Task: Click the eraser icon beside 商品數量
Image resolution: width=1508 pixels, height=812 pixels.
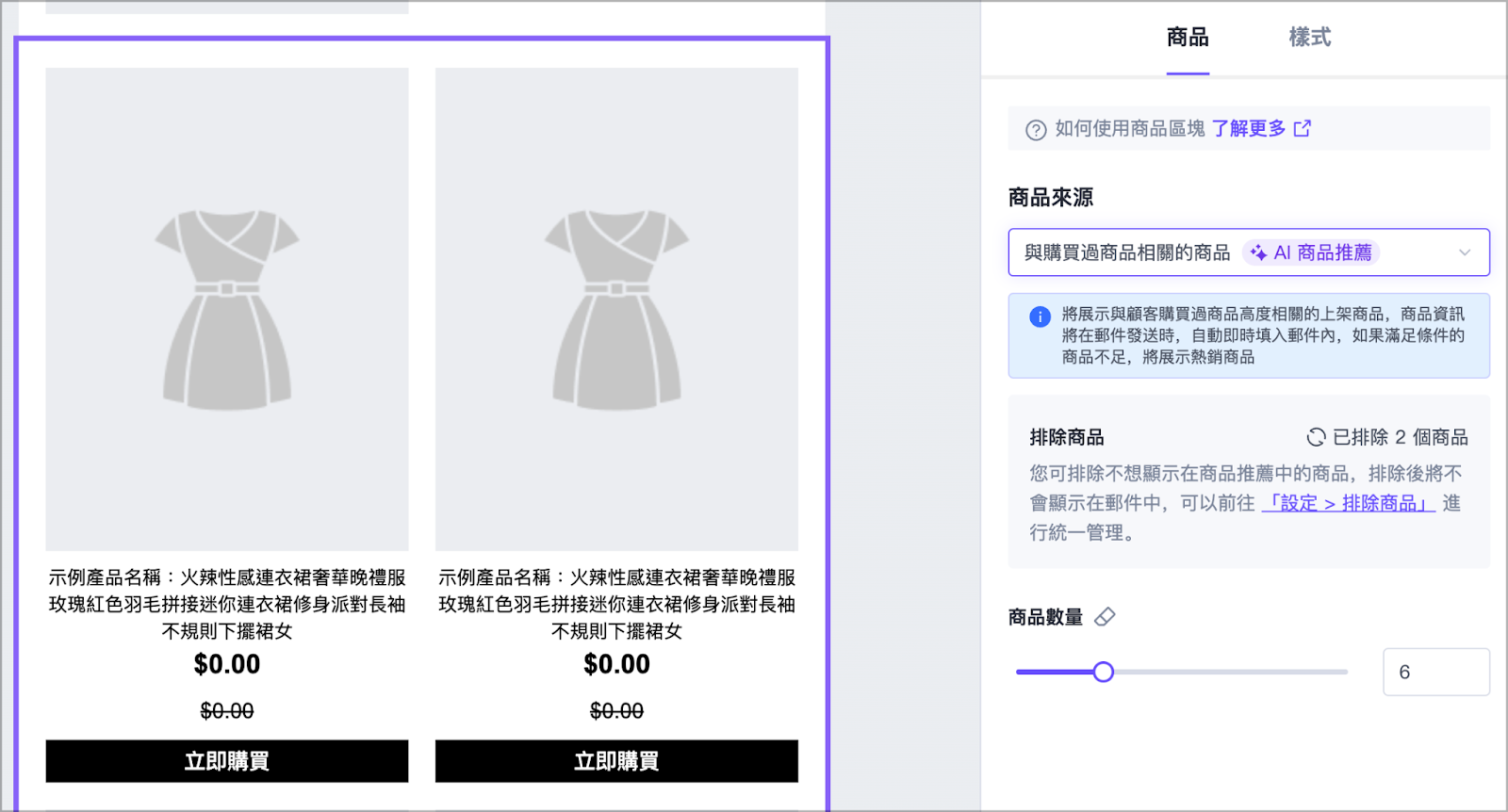Action: [1105, 617]
